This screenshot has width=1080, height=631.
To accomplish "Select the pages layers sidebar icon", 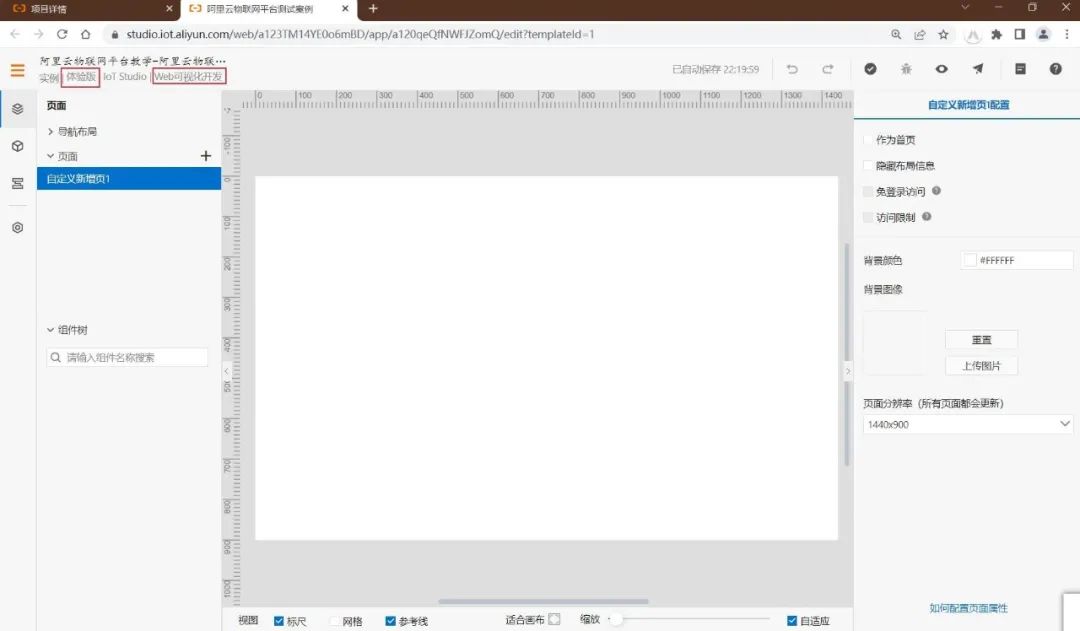I will [x=18, y=109].
